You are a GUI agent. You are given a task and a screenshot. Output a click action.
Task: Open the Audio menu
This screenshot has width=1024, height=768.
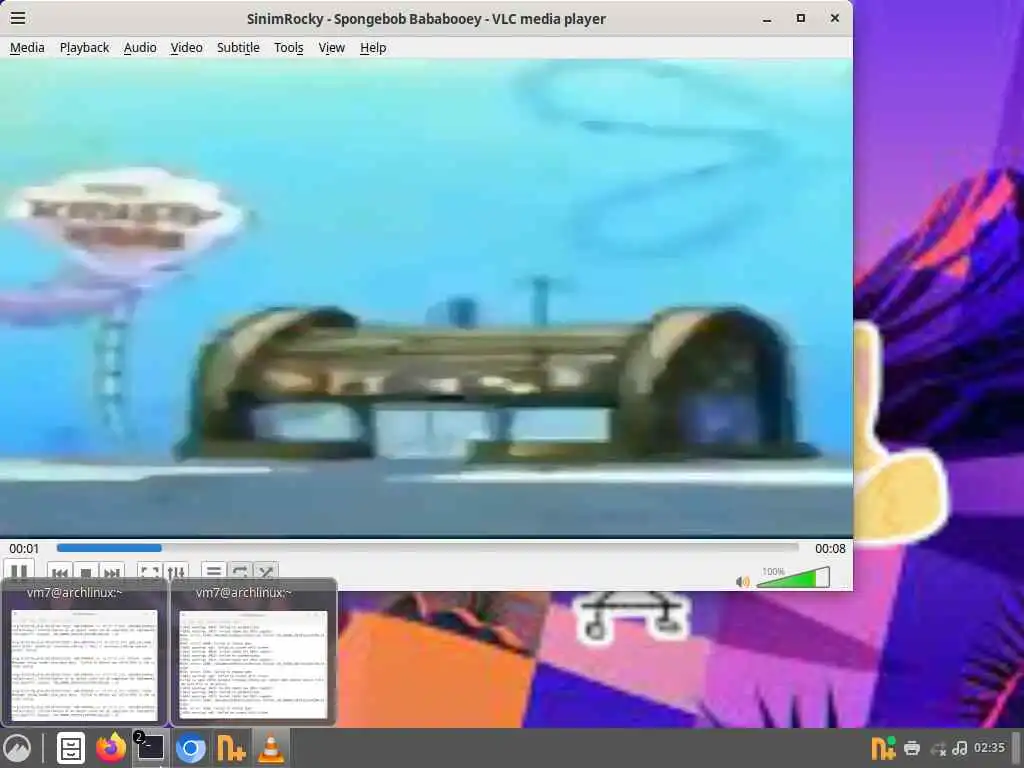(x=140, y=48)
